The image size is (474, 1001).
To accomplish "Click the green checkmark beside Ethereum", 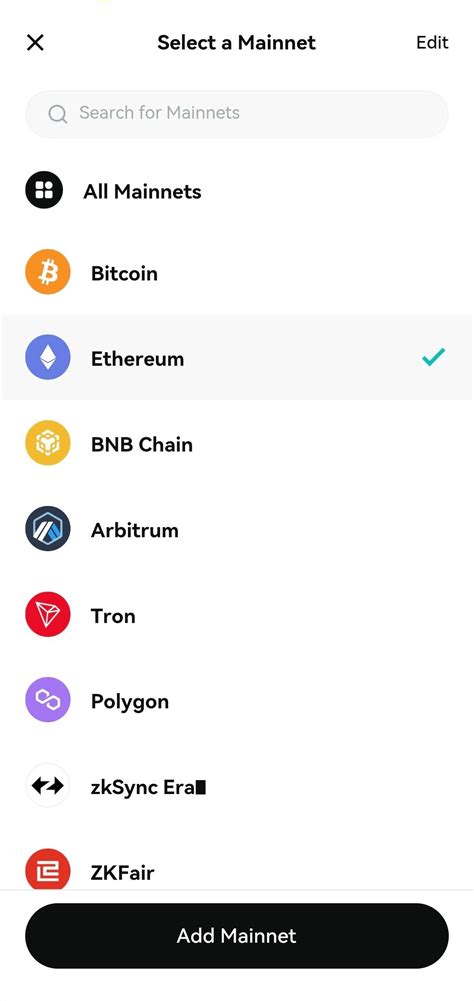I will tap(434, 357).
